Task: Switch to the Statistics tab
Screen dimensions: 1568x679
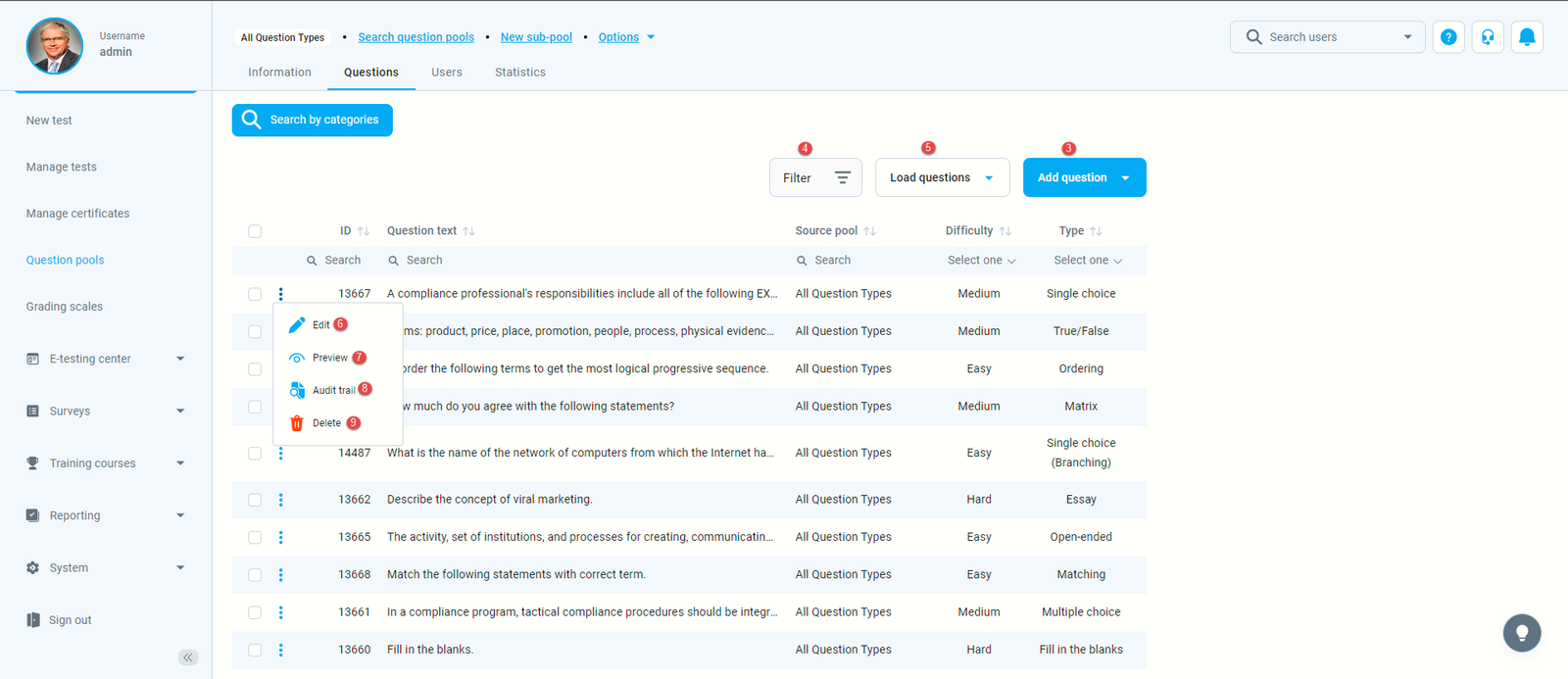Action: pyautogui.click(x=519, y=73)
